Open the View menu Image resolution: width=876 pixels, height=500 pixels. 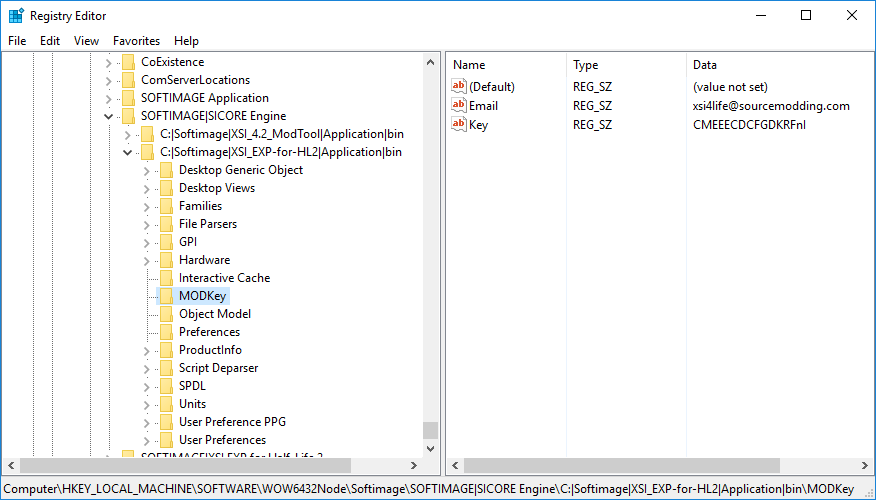click(x=86, y=41)
